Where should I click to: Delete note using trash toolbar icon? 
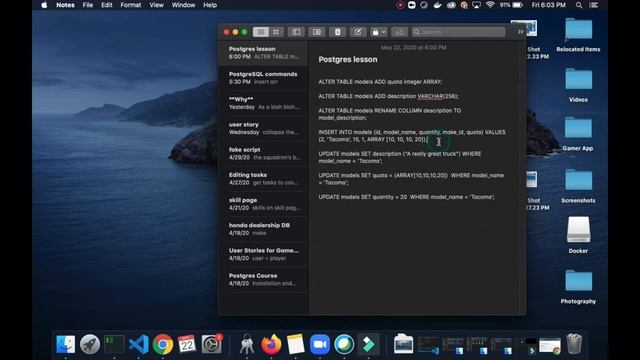point(338,32)
